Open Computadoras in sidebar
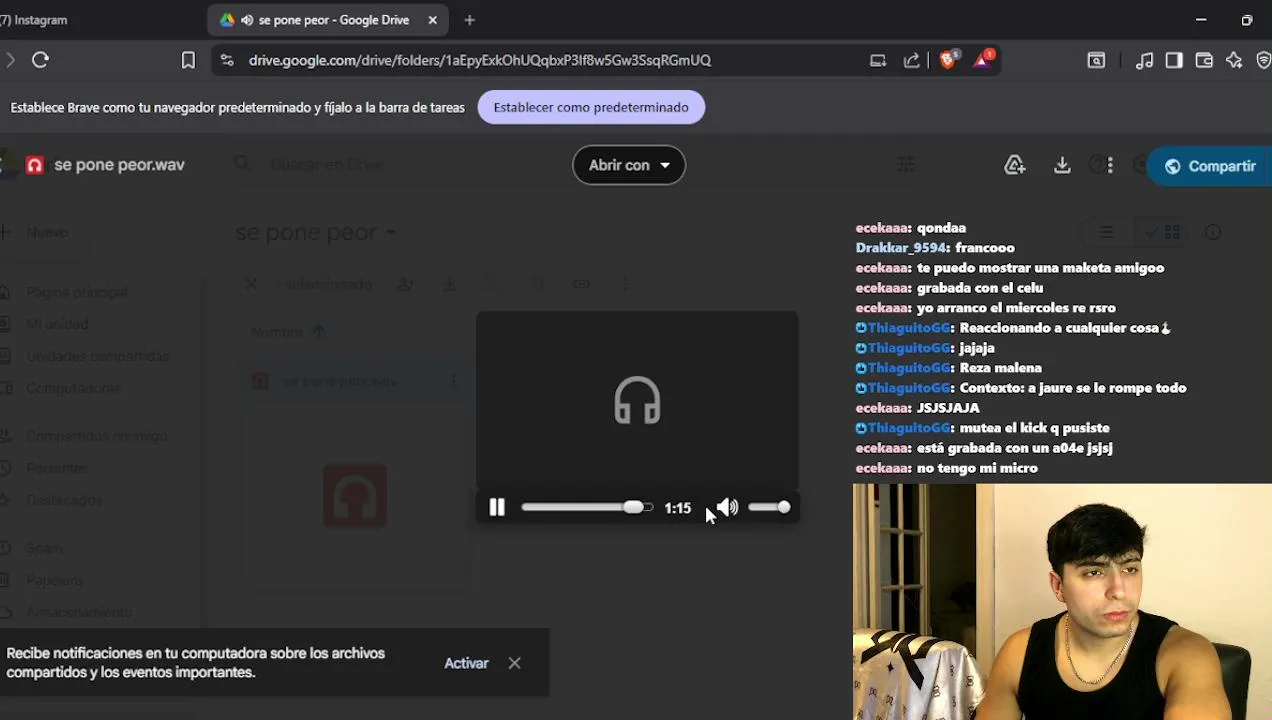 [x=73, y=388]
